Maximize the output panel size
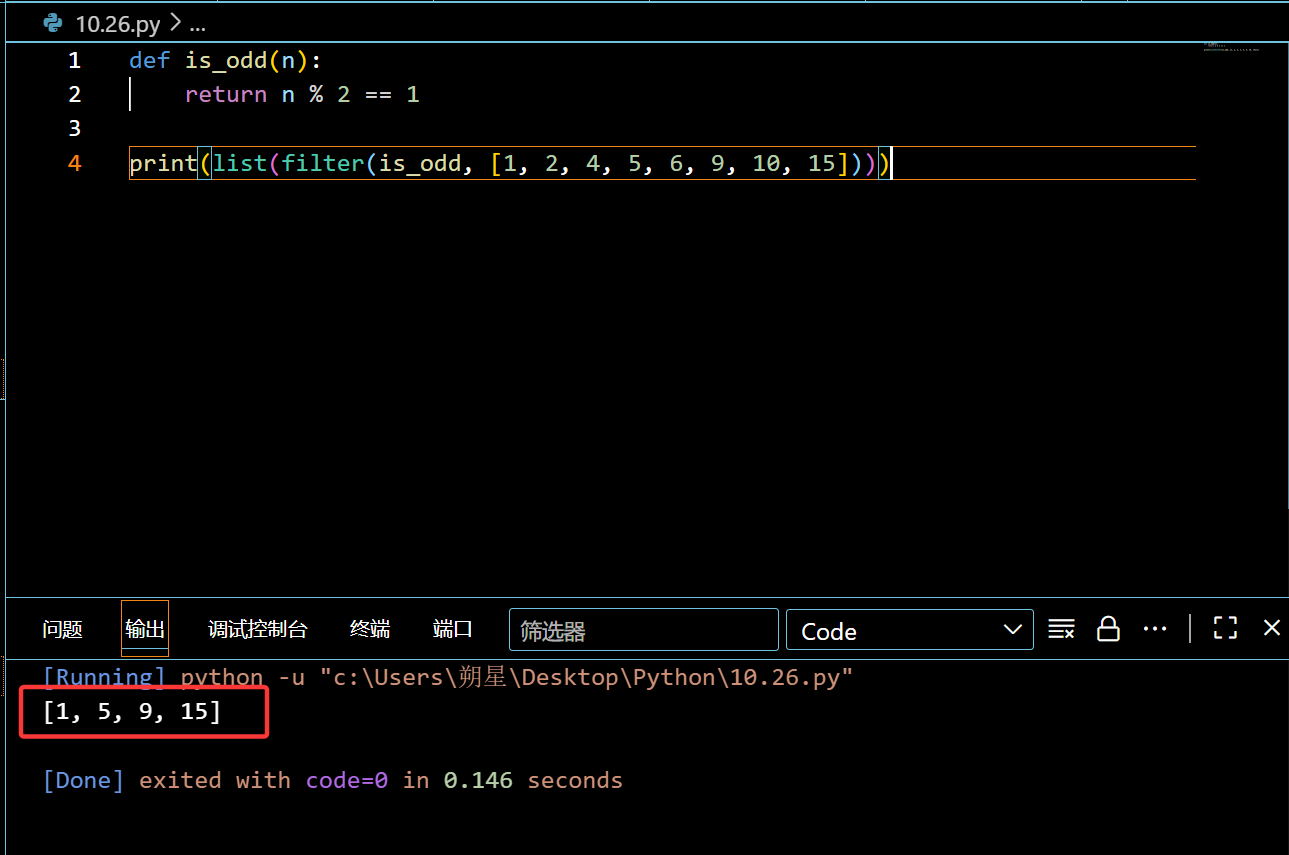Screen dimensions: 1289x855 1225,628
